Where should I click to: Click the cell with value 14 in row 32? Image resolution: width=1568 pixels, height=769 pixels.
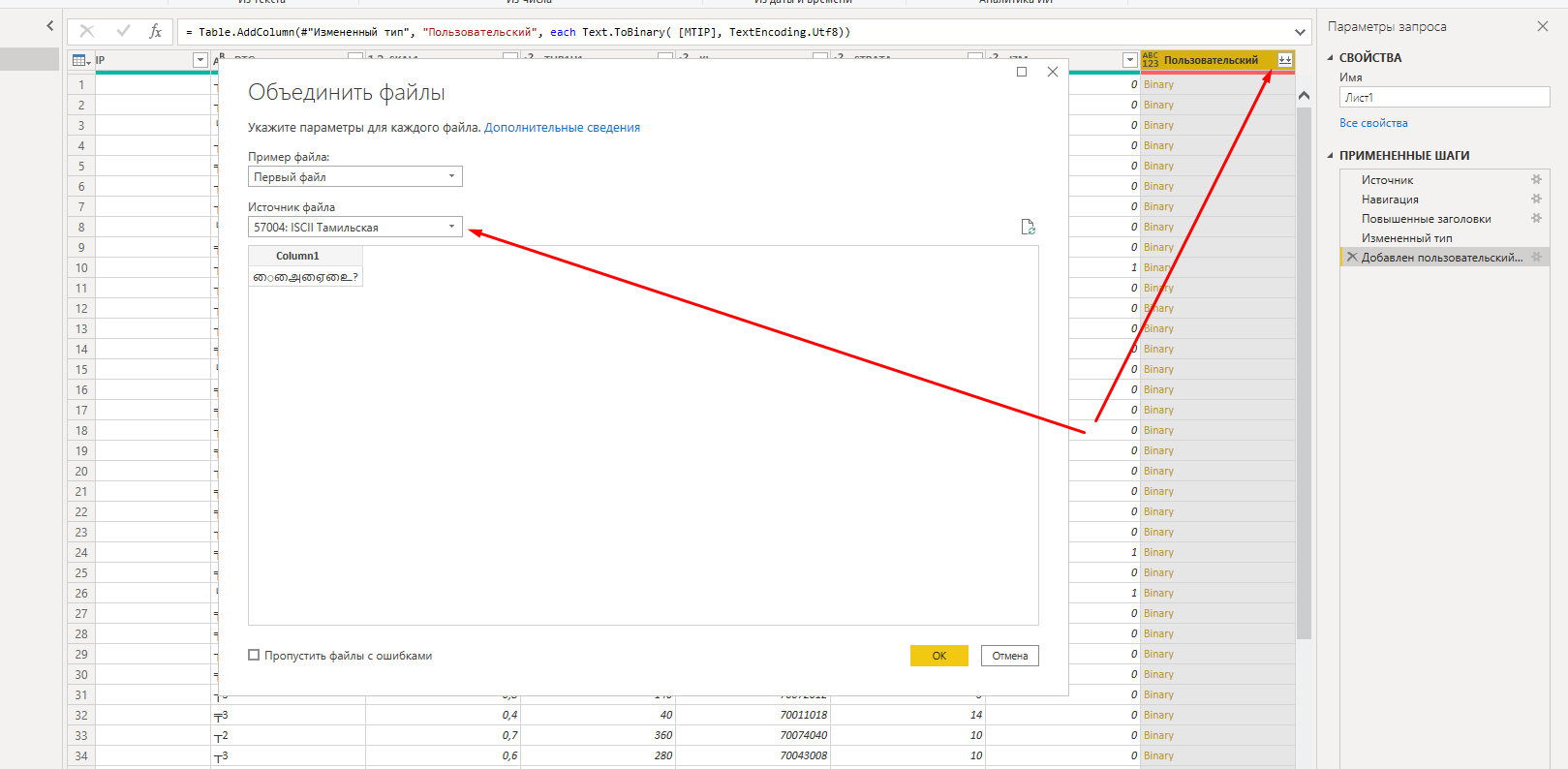[907, 715]
